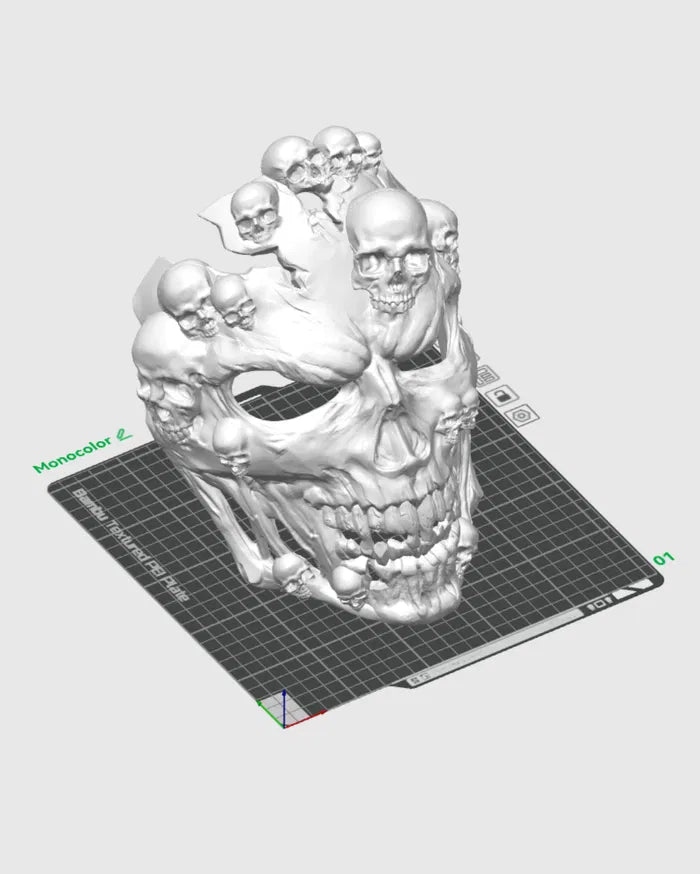Click the red X axis line at origin
Screen dimensions: 700x874
pos(310,716)
